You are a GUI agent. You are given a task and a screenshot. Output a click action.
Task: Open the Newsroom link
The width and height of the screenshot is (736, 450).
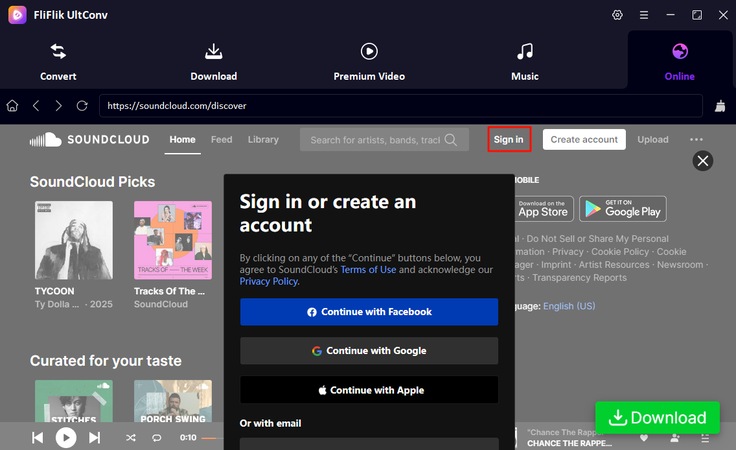tap(680, 265)
